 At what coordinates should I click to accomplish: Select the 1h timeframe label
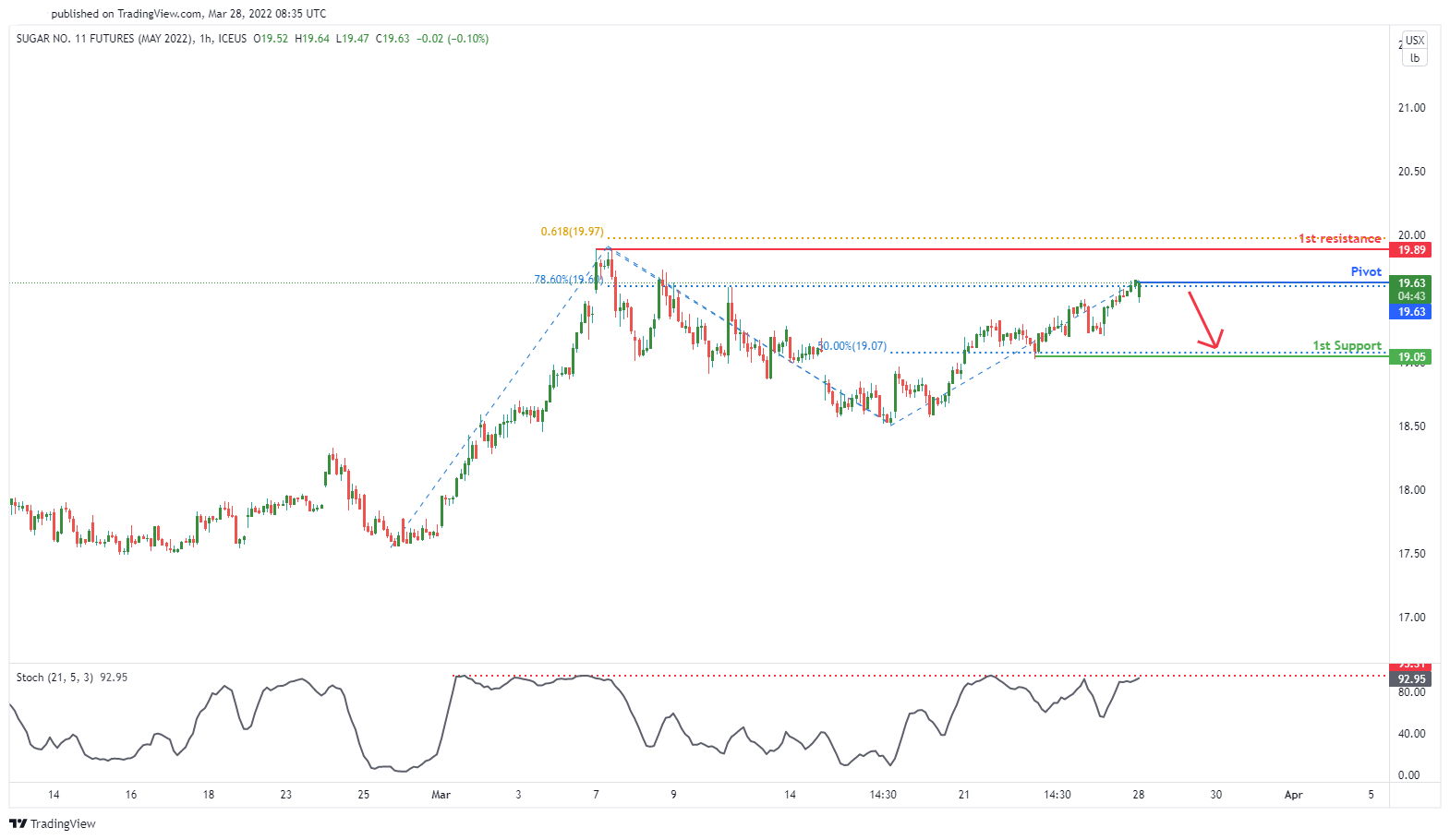[206, 39]
